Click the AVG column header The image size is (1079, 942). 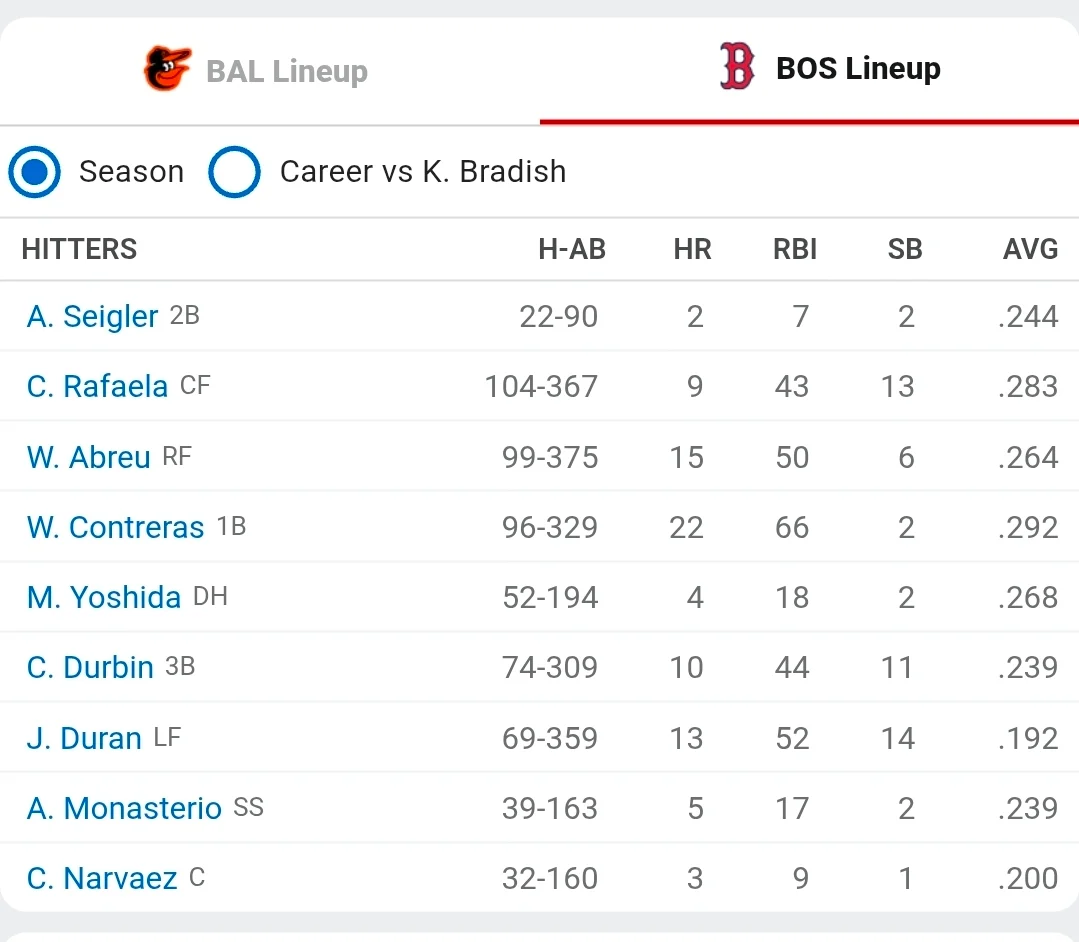(x=1030, y=249)
